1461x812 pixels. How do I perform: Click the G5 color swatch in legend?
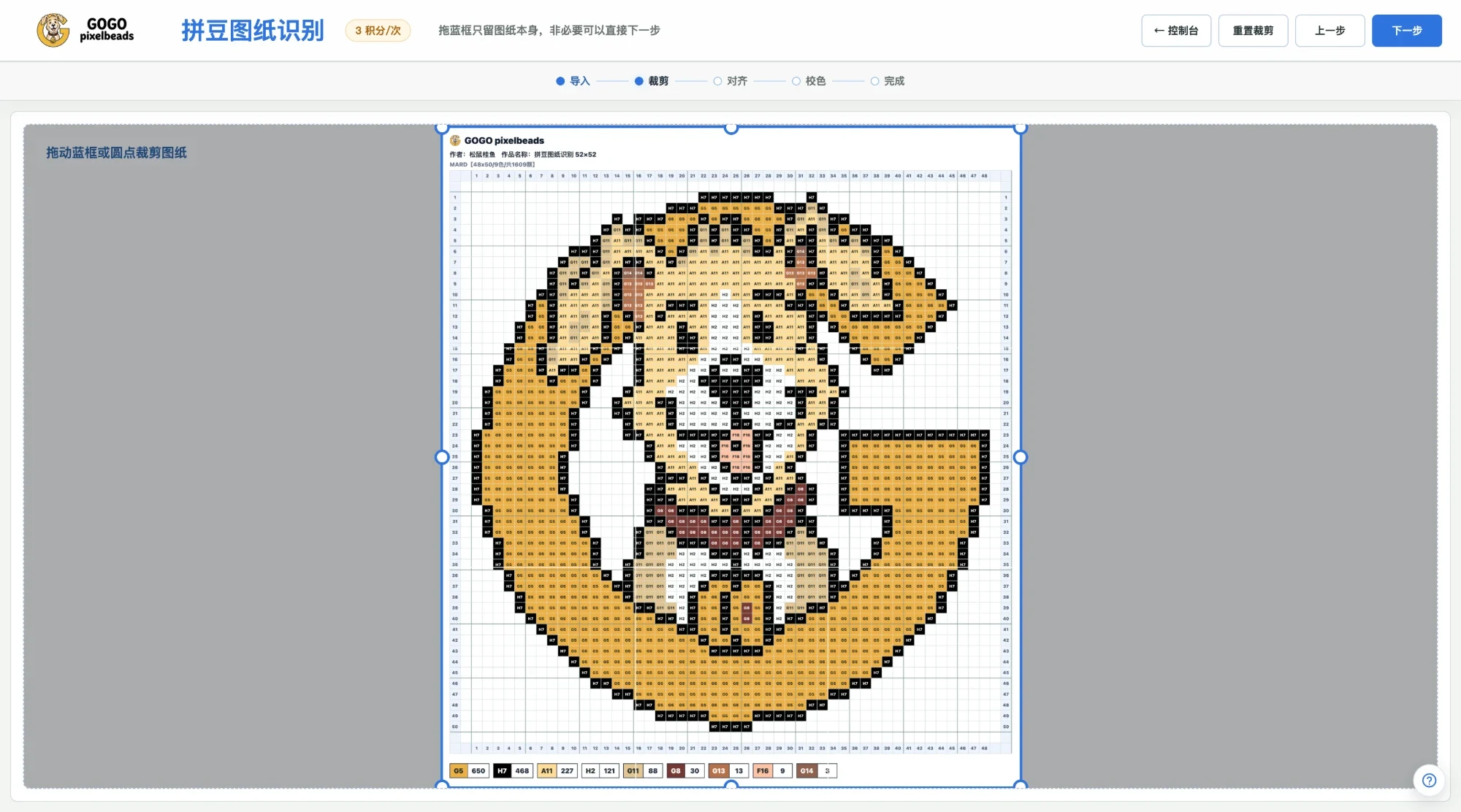click(x=459, y=770)
